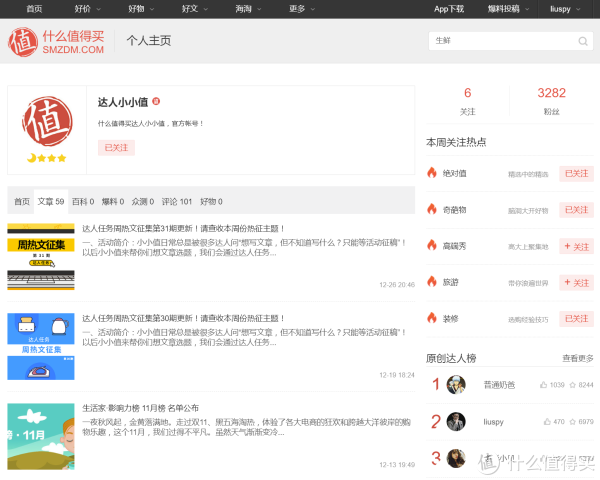Select the 众测 0 tab
This screenshot has width=600, height=480.
[x=143, y=201]
